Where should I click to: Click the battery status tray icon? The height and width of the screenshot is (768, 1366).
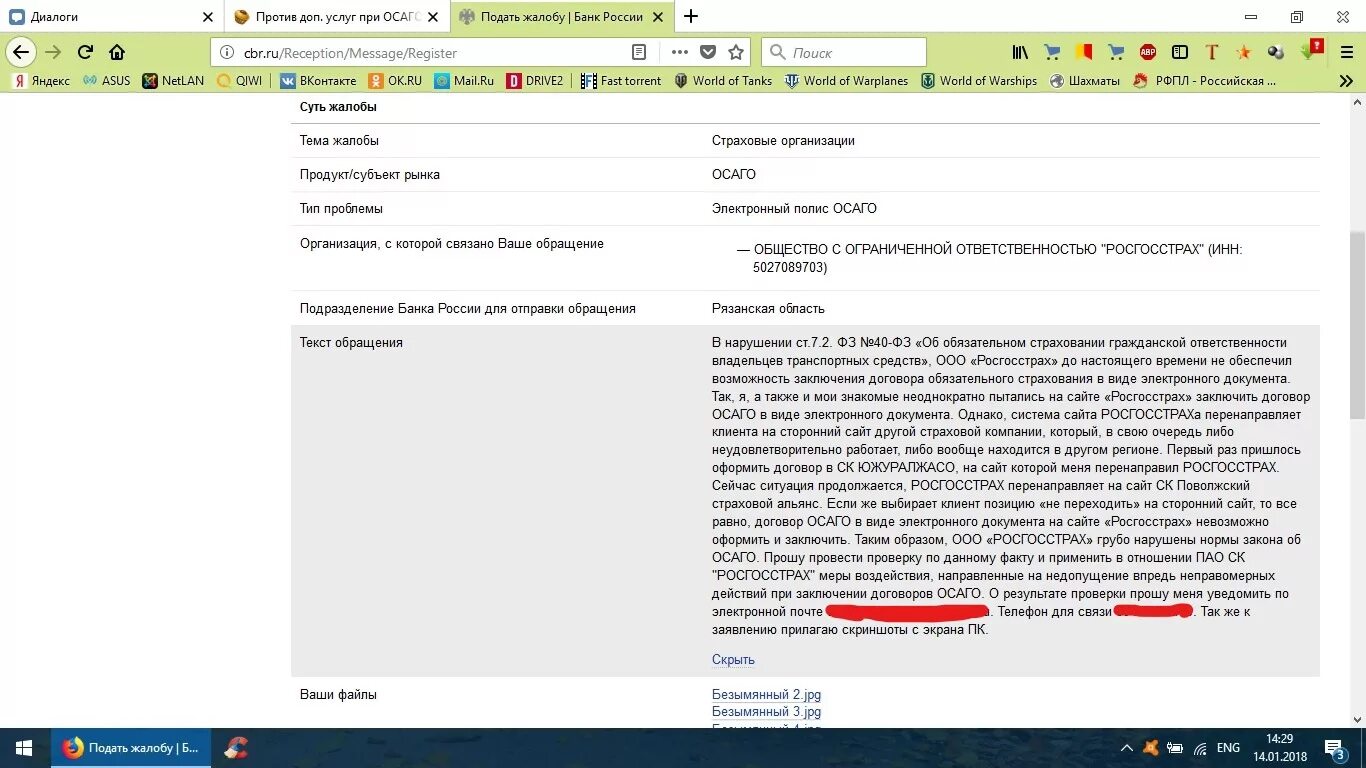point(1175,748)
